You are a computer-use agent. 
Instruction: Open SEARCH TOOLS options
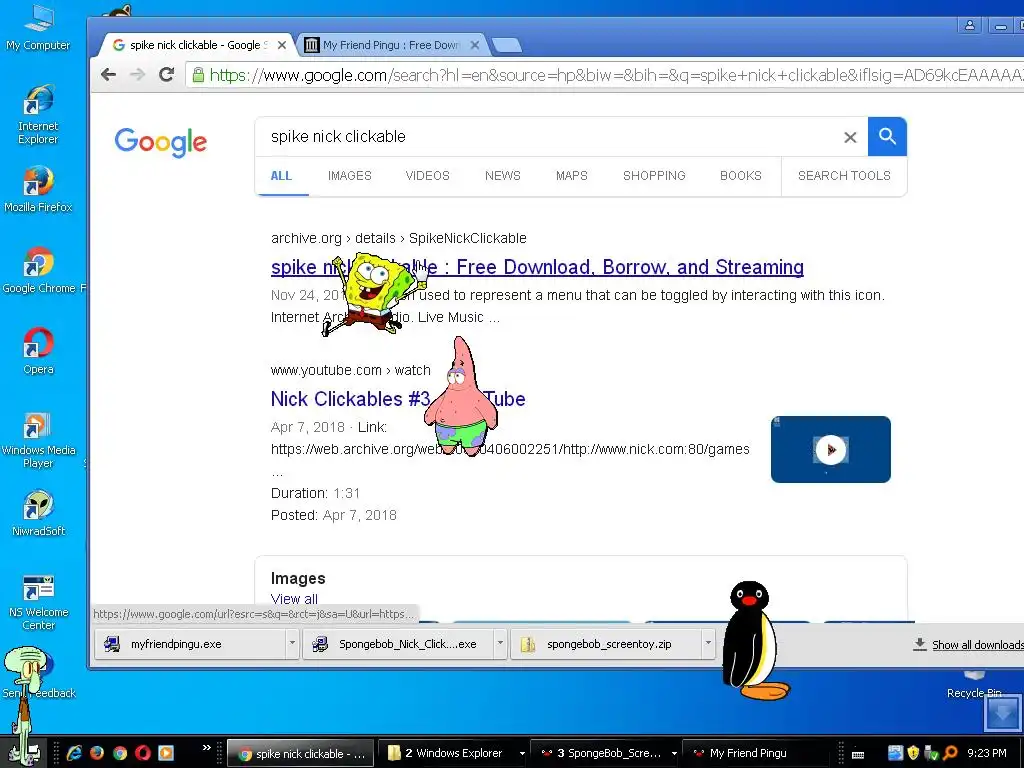point(844,176)
